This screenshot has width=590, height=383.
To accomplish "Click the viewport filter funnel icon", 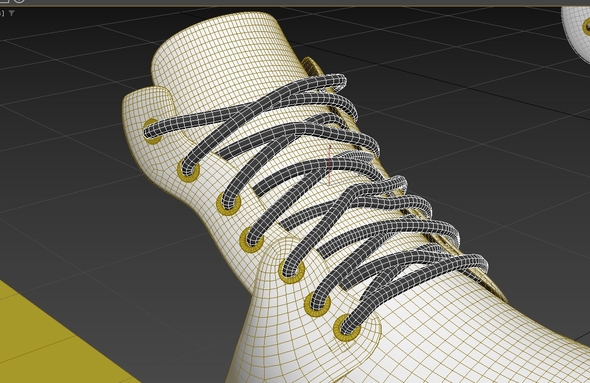I will coord(12,13).
